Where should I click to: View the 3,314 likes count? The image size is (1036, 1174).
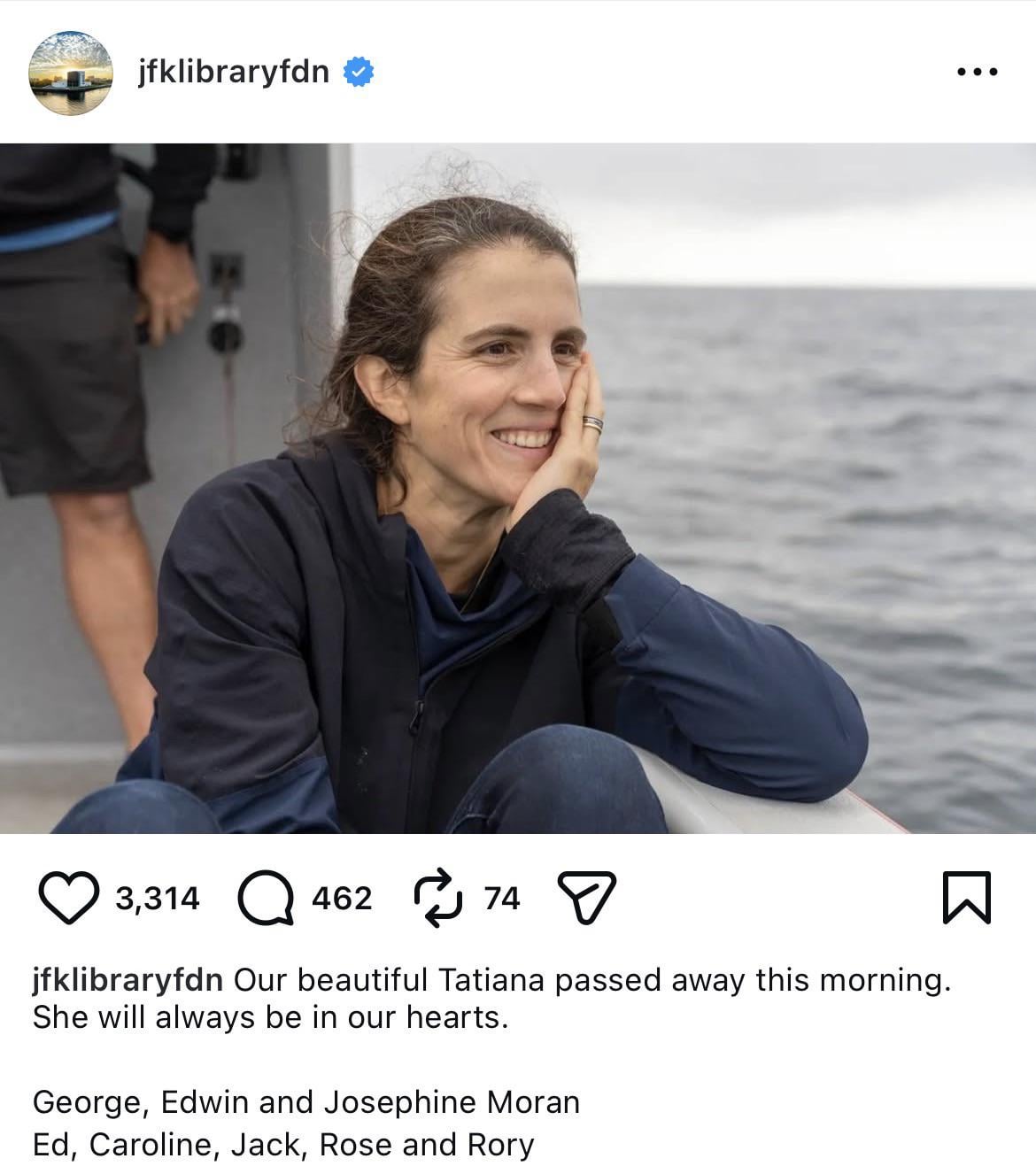coord(158,899)
